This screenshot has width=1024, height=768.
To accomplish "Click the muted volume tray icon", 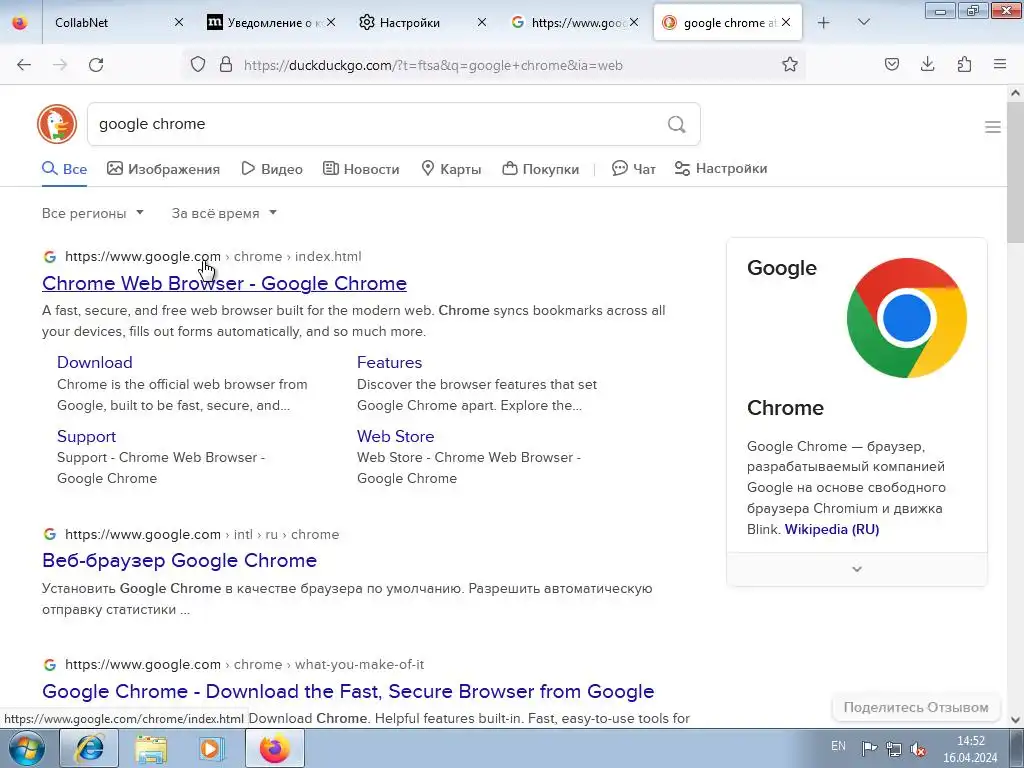I will coord(918,749).
